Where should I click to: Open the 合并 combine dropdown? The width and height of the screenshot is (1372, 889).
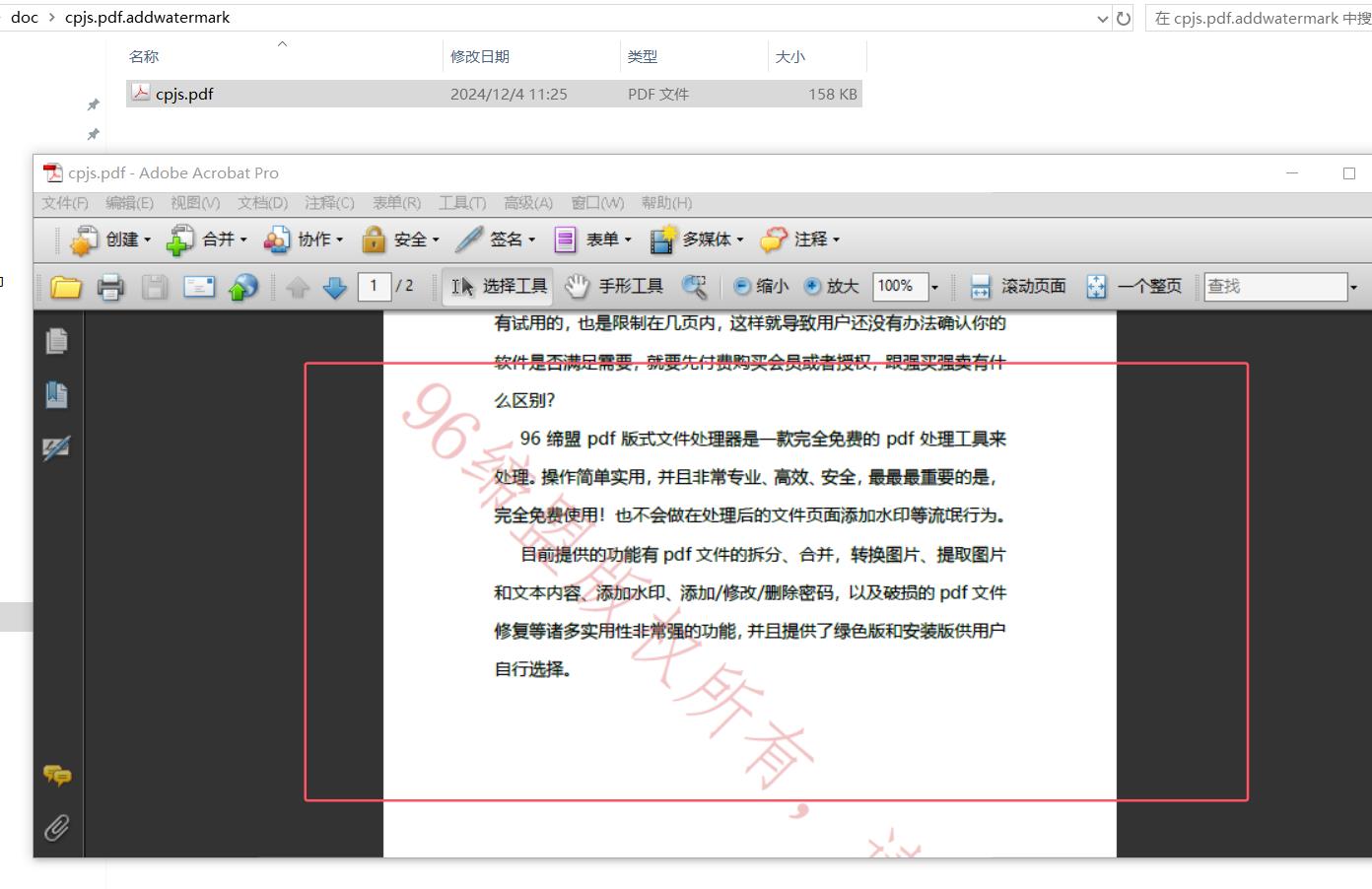click(x=206, y=239)
